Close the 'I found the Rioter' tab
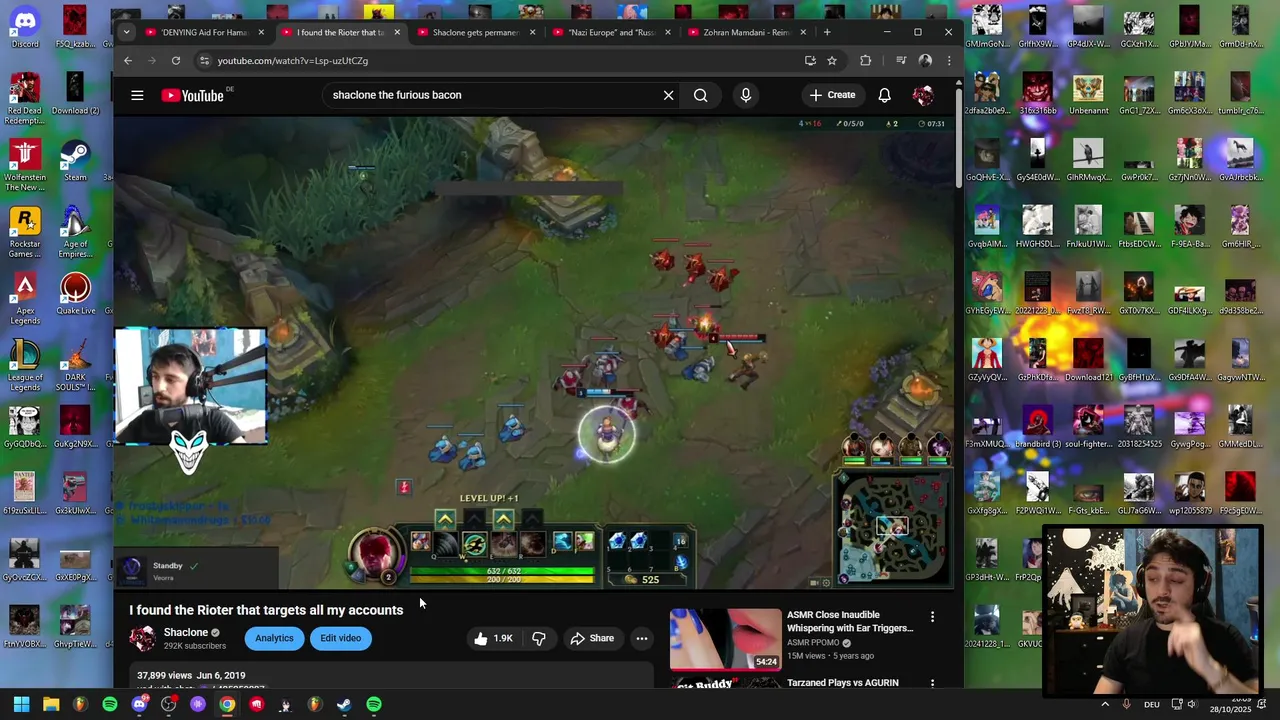Viewport: 1280px width, 720px height. click(x=397, y=32)
